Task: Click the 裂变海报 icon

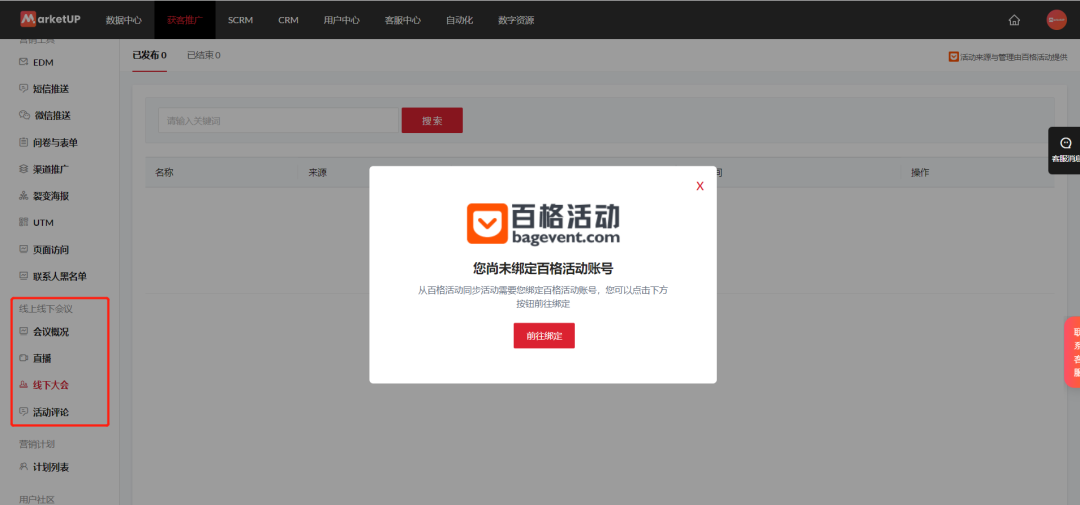Action: 23,196
